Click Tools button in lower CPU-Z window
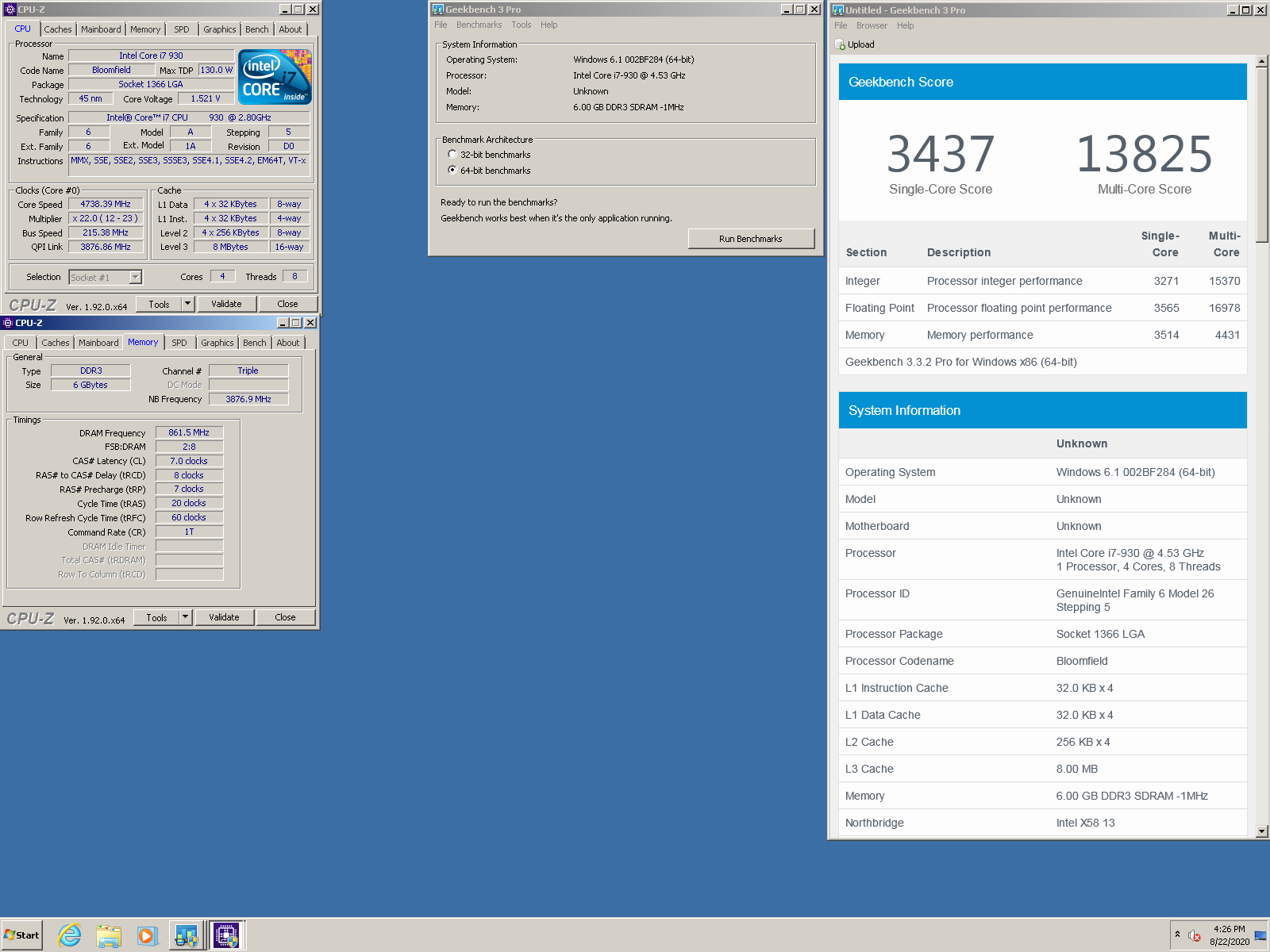Viewport: 1270px width, 952px height. pyautogui.click(x=156, y=617)
